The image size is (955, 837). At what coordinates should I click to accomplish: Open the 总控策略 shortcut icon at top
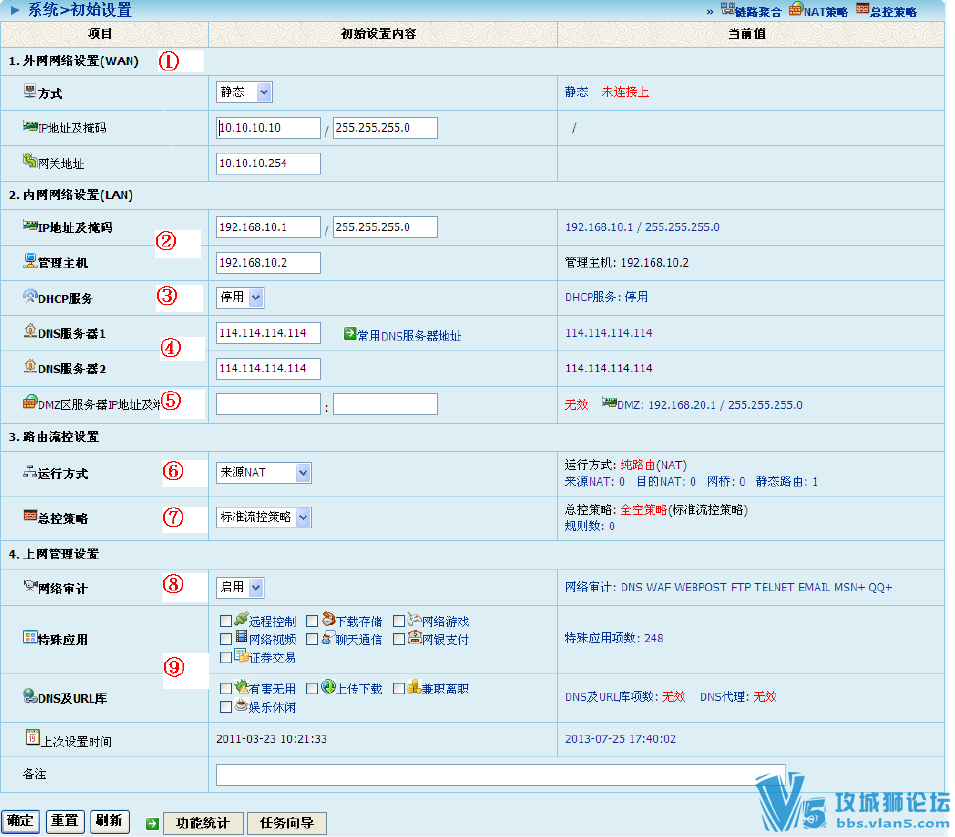click(862, 9)
